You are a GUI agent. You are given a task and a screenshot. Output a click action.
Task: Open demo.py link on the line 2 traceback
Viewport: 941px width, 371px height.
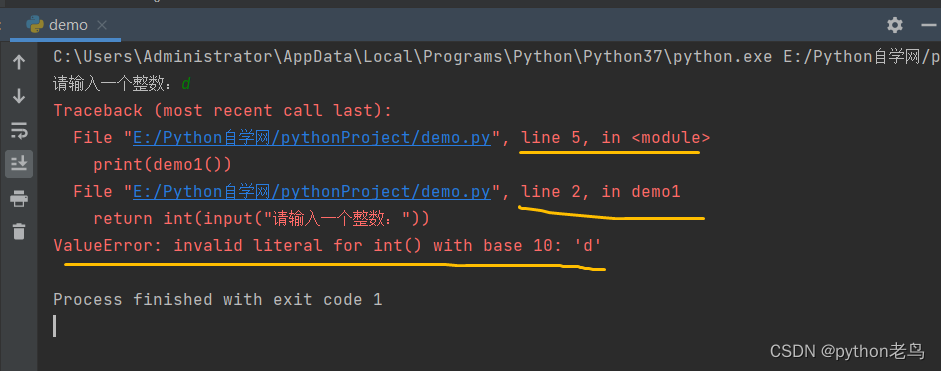point(312,192)
